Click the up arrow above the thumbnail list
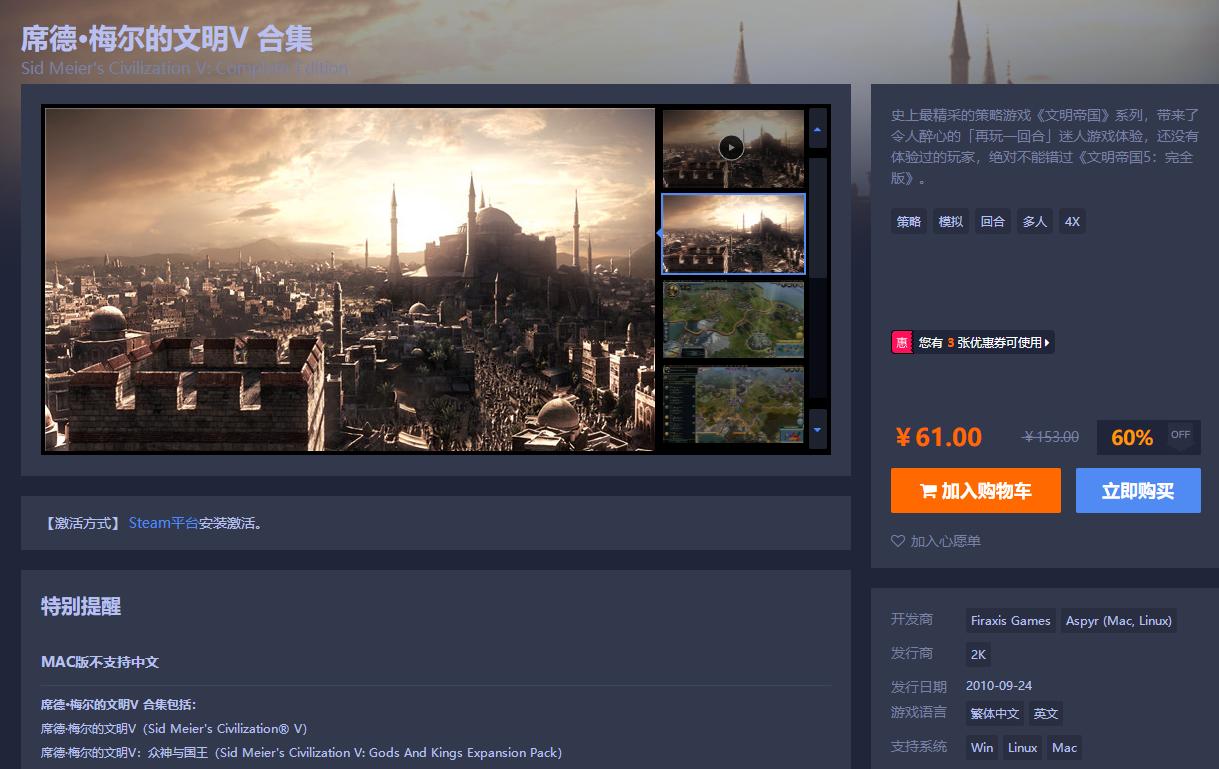Viewport: 1219px width, 769px height. [817, 129]
